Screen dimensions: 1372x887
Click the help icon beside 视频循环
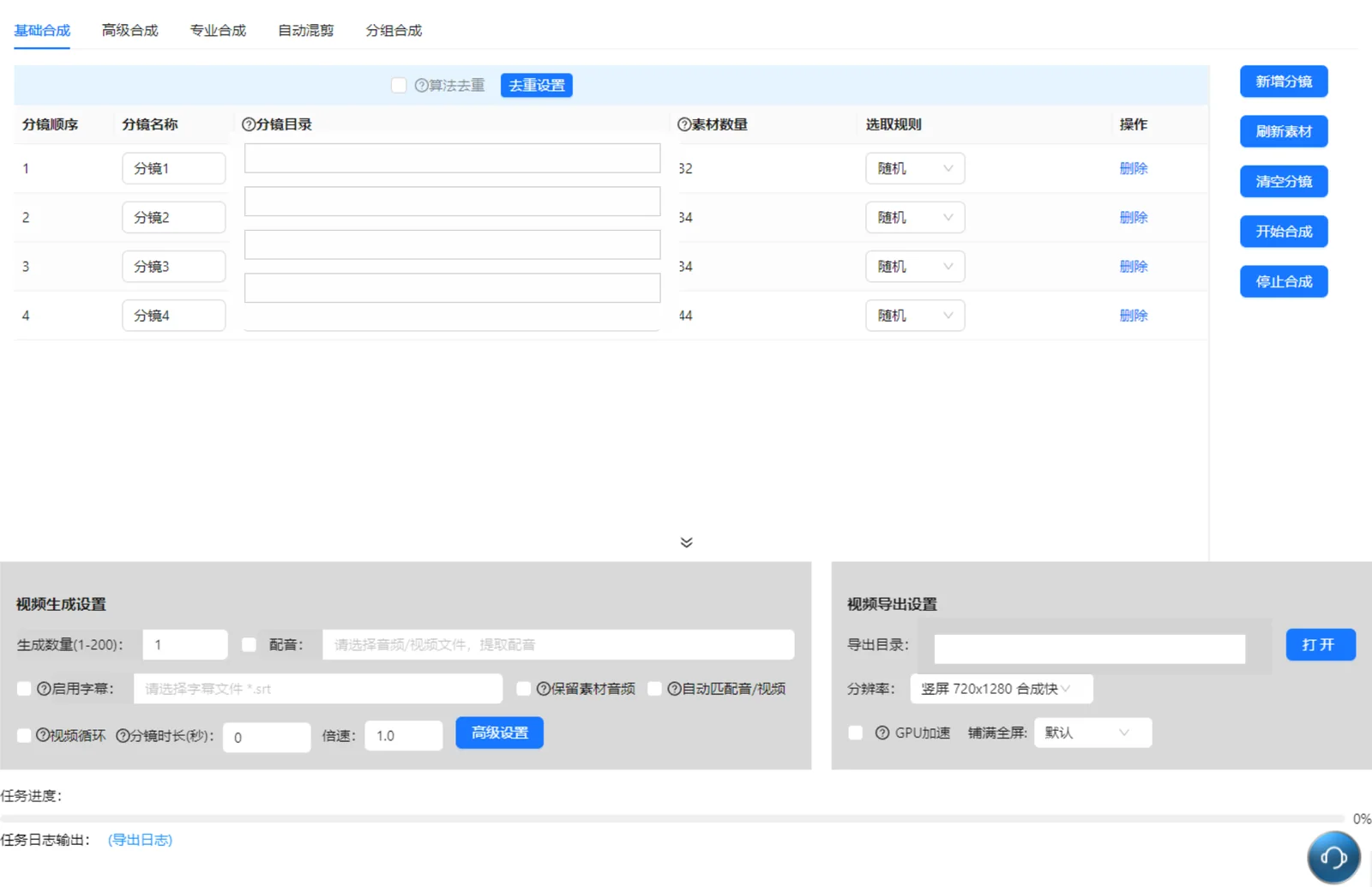43,736
